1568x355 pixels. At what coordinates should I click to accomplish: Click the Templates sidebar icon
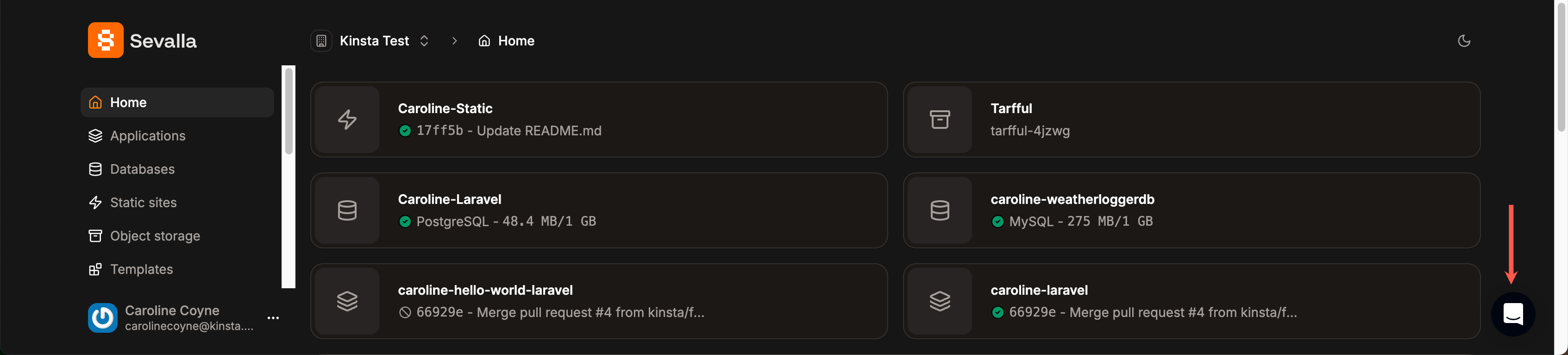tap(95, 268)
